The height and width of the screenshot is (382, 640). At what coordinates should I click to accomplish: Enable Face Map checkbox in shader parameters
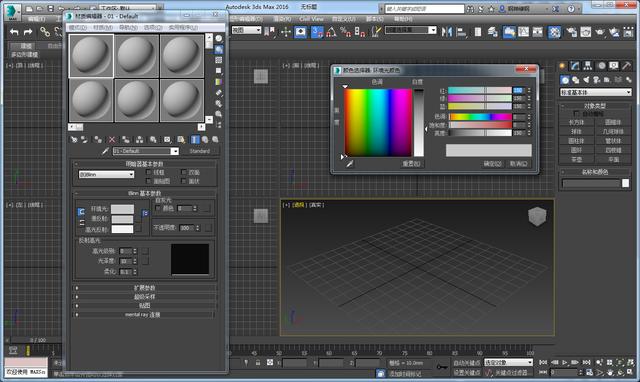(149, 181)
